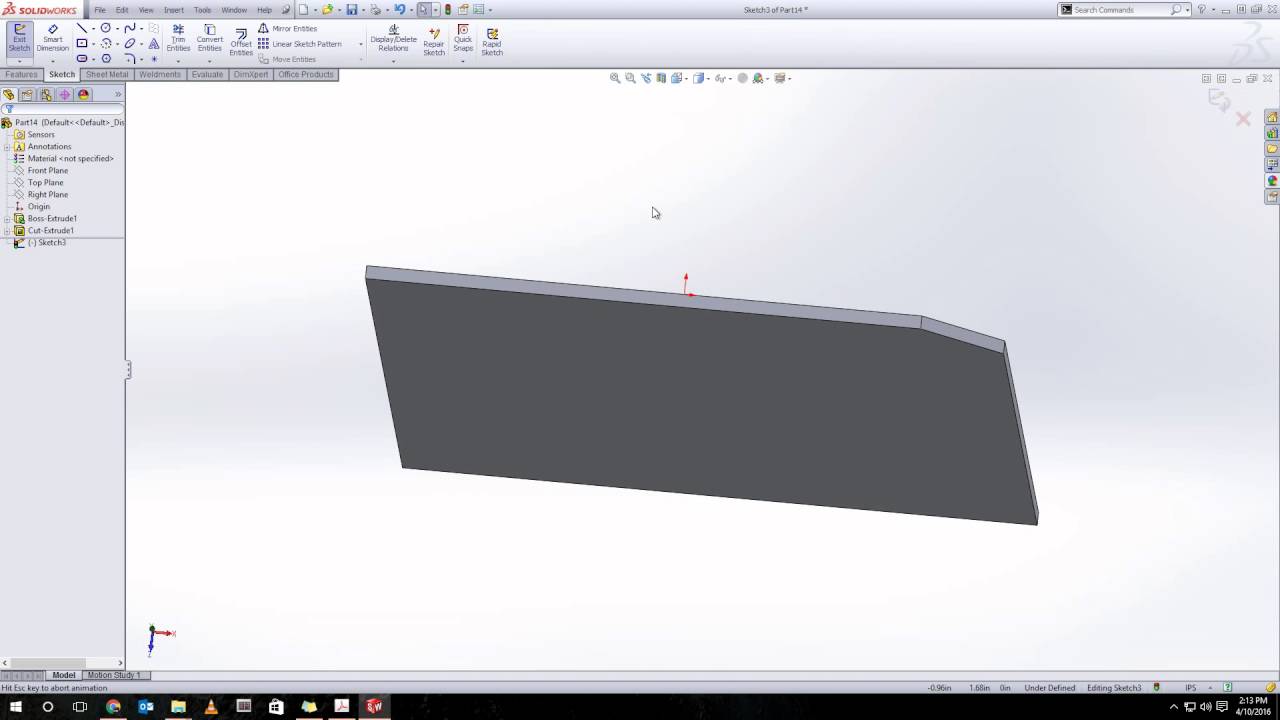Expand the Smart Dimension dropdown arrow
Viewport: 1280px width, 720px height.
[x=53, y=61]
